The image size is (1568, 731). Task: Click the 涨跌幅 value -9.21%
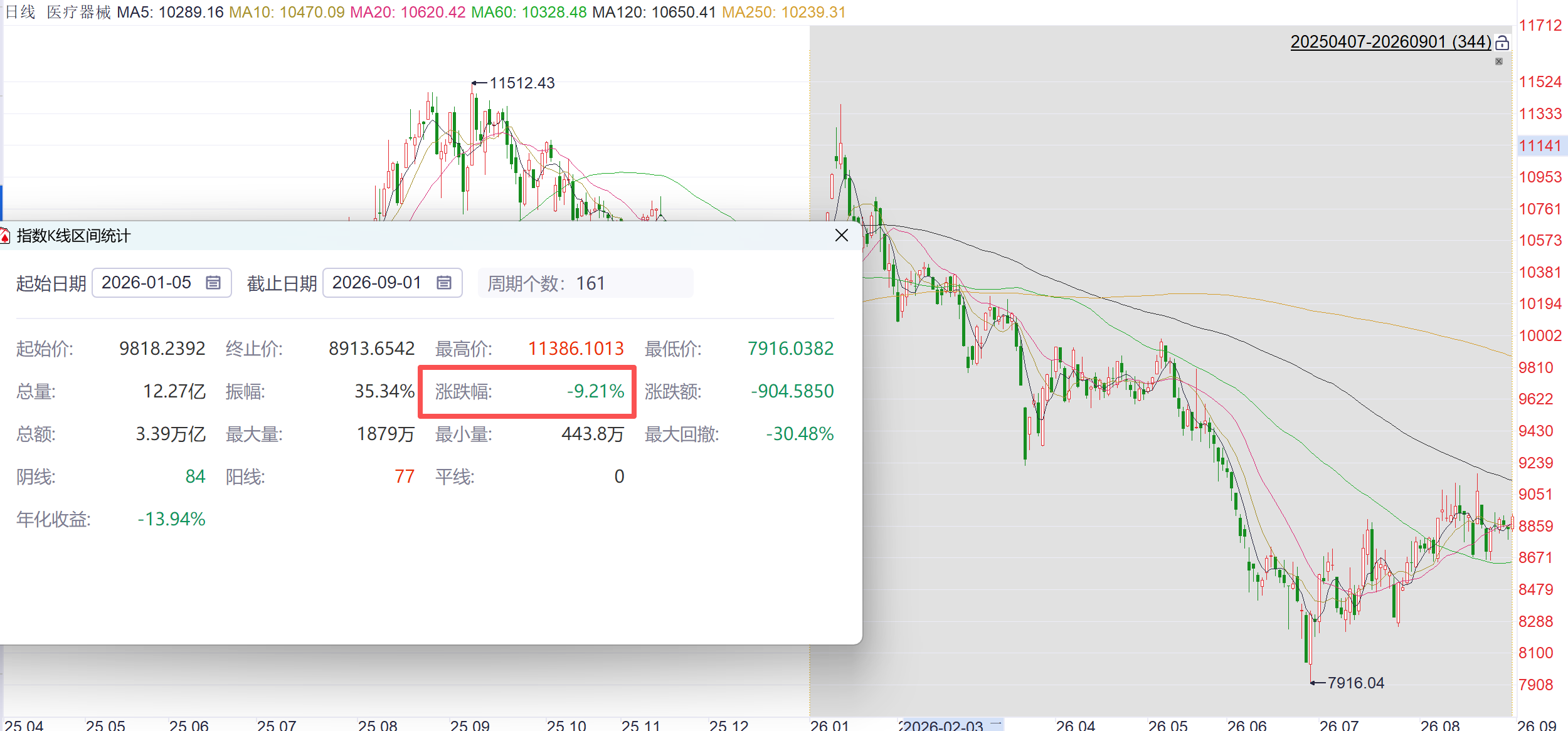(x=595, y=391)
